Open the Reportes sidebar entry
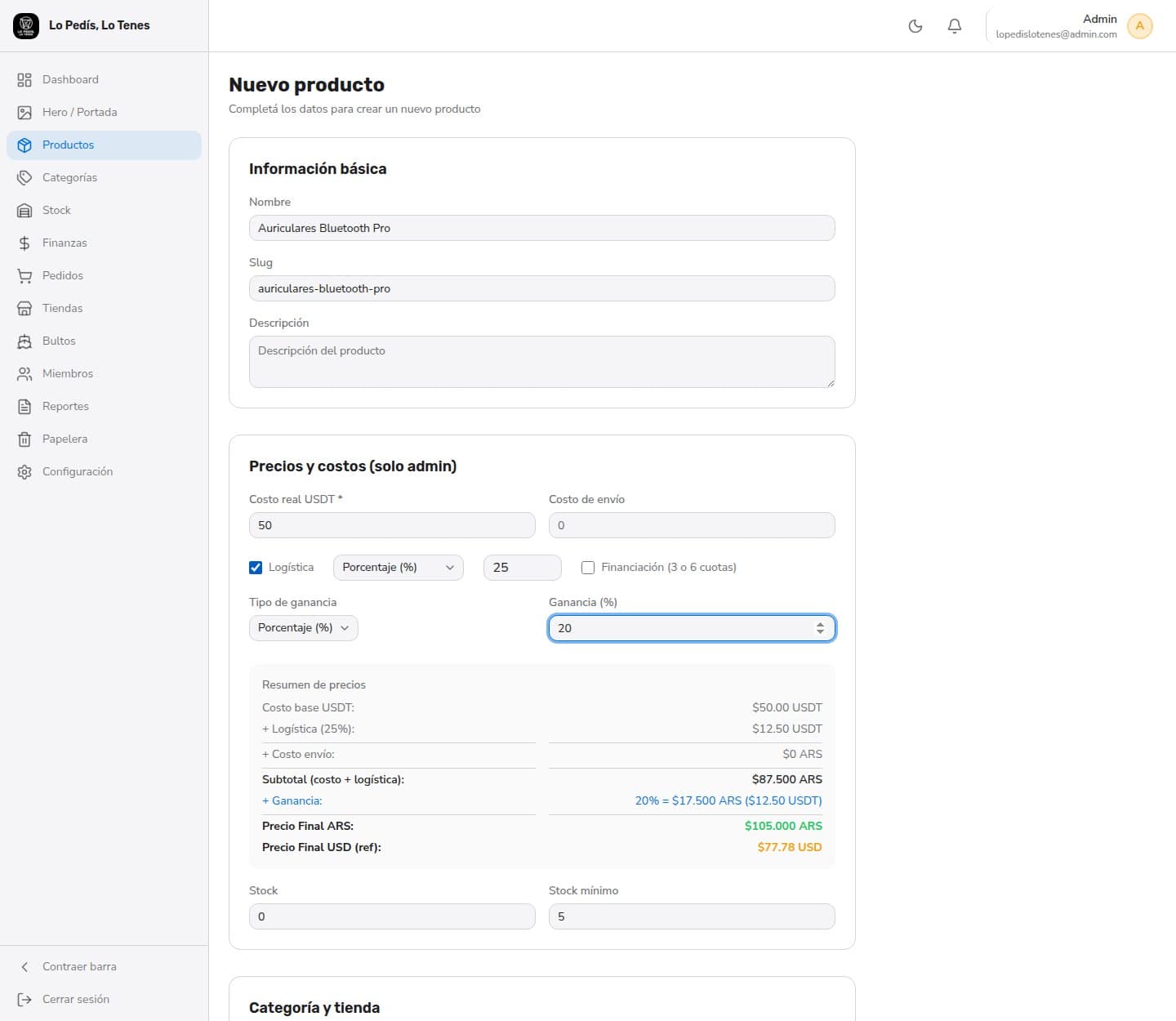The image size is (1176, 1021). [104, 407]
